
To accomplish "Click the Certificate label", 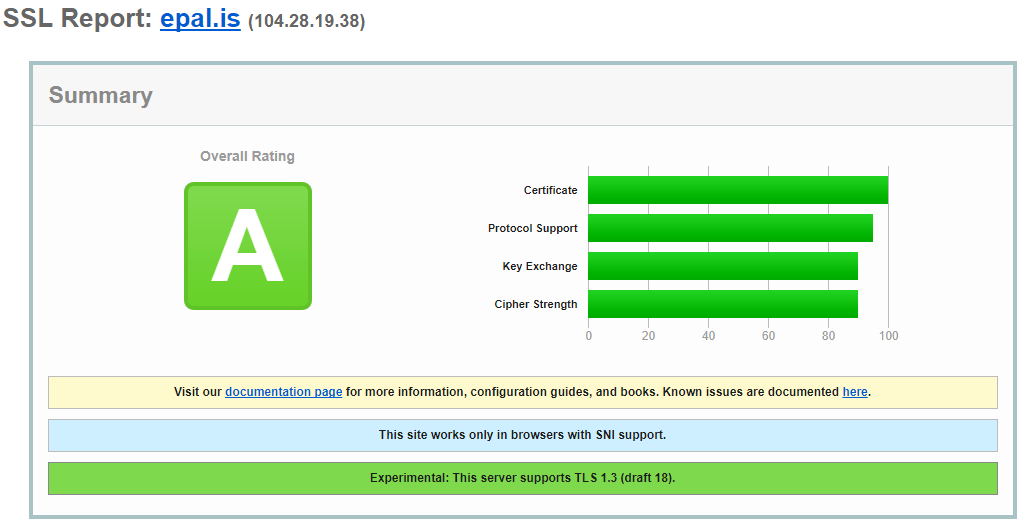I will click(x=550, y=190).
